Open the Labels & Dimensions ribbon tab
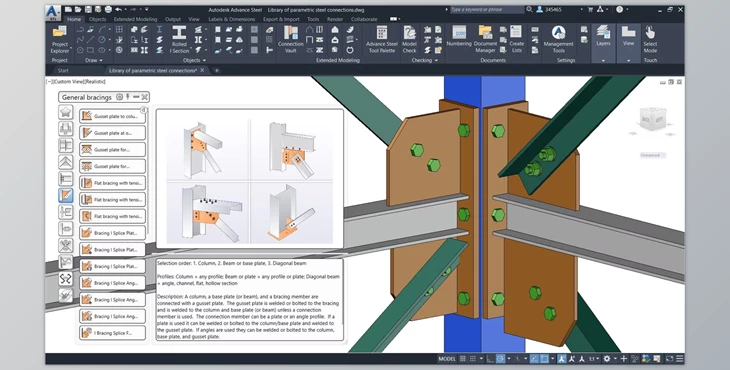 [x=231, y=20]
